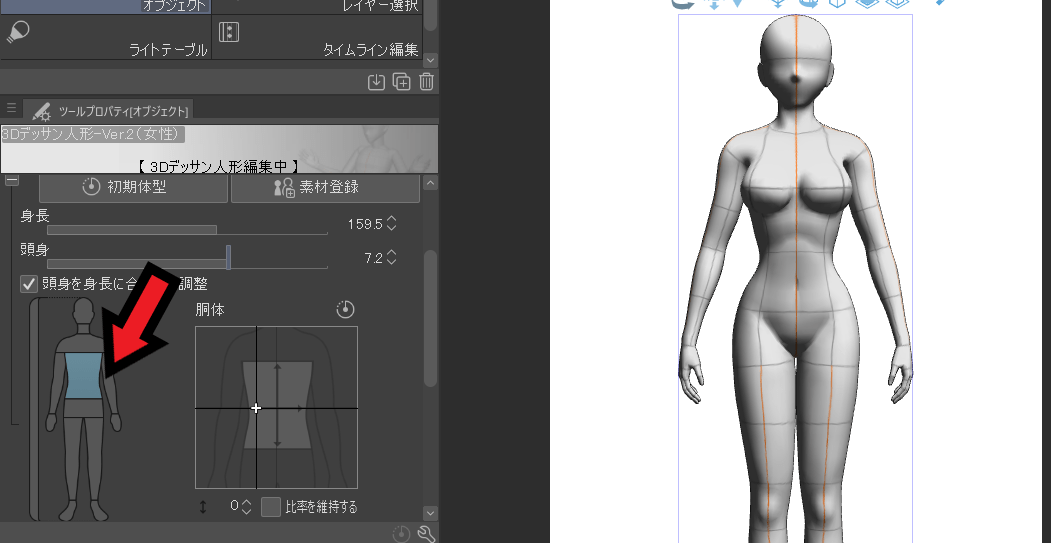Open the tool property panel hamburger menu
The image size is (1051, 543).
point(11,108)
